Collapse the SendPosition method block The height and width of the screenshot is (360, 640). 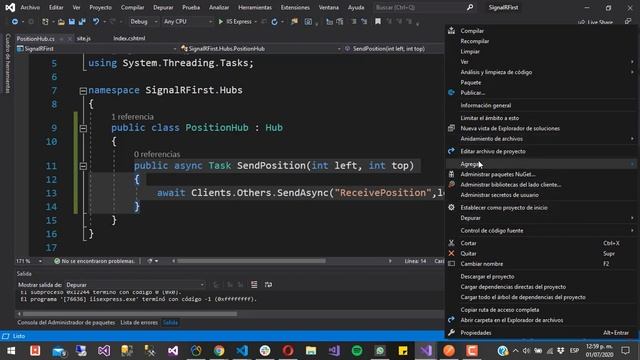[x=83, y=166]
